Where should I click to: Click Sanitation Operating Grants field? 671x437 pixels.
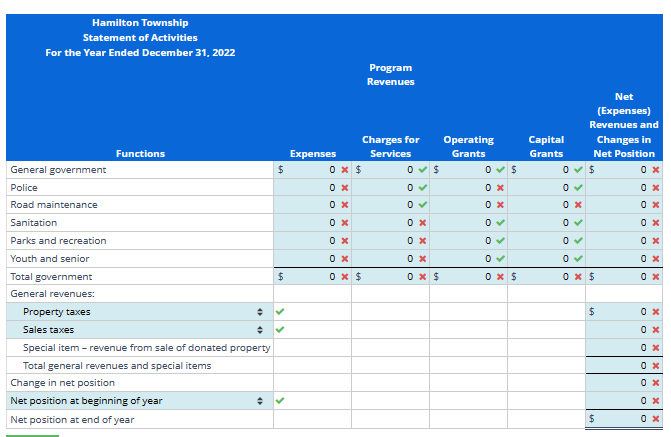pos(468,223)
